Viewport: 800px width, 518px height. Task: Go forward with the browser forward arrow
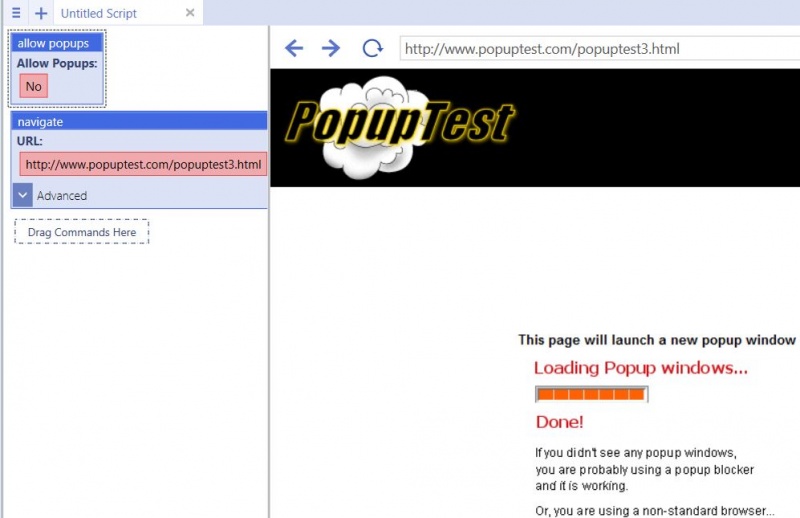(x=331, y=48)
